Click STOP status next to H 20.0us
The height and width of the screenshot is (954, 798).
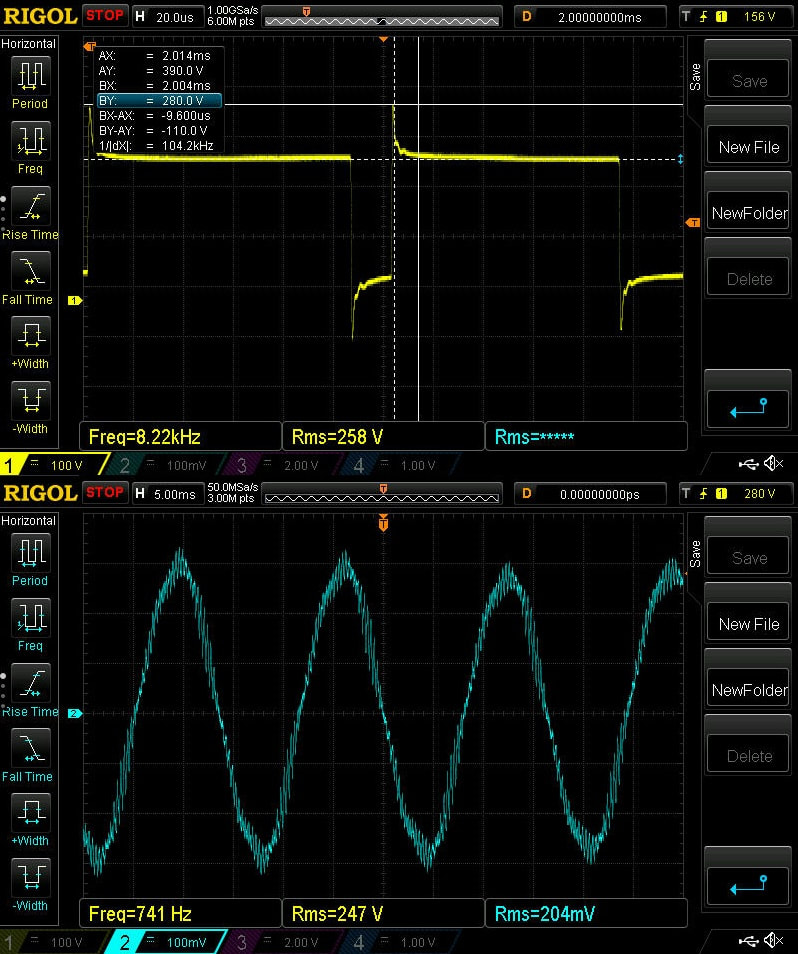105,16
